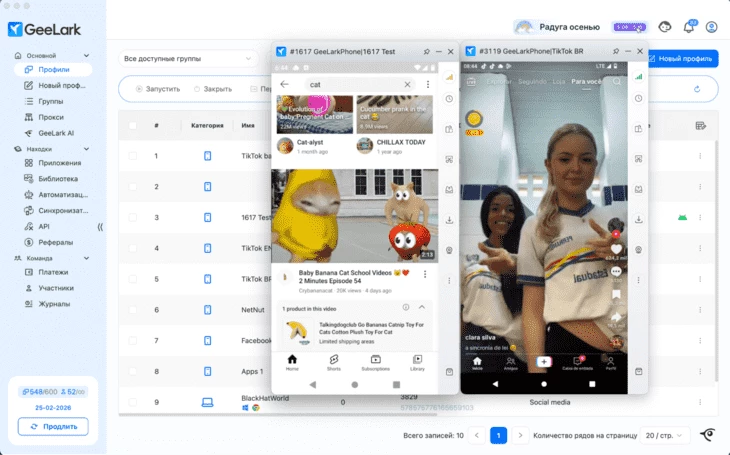Open TikTok video comments
Viewport: 730px width, 455px height.
pos(616,271)
